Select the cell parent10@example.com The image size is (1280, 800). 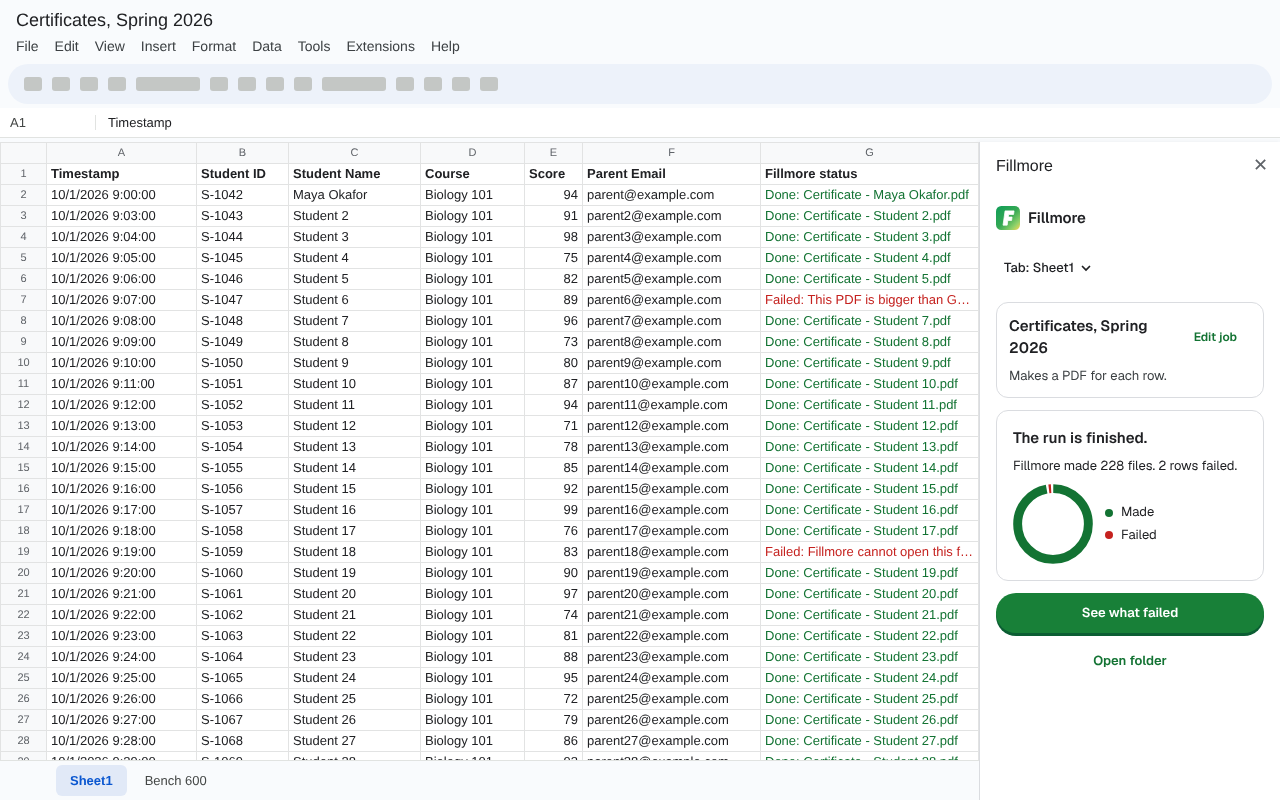(x=671, y=383)
